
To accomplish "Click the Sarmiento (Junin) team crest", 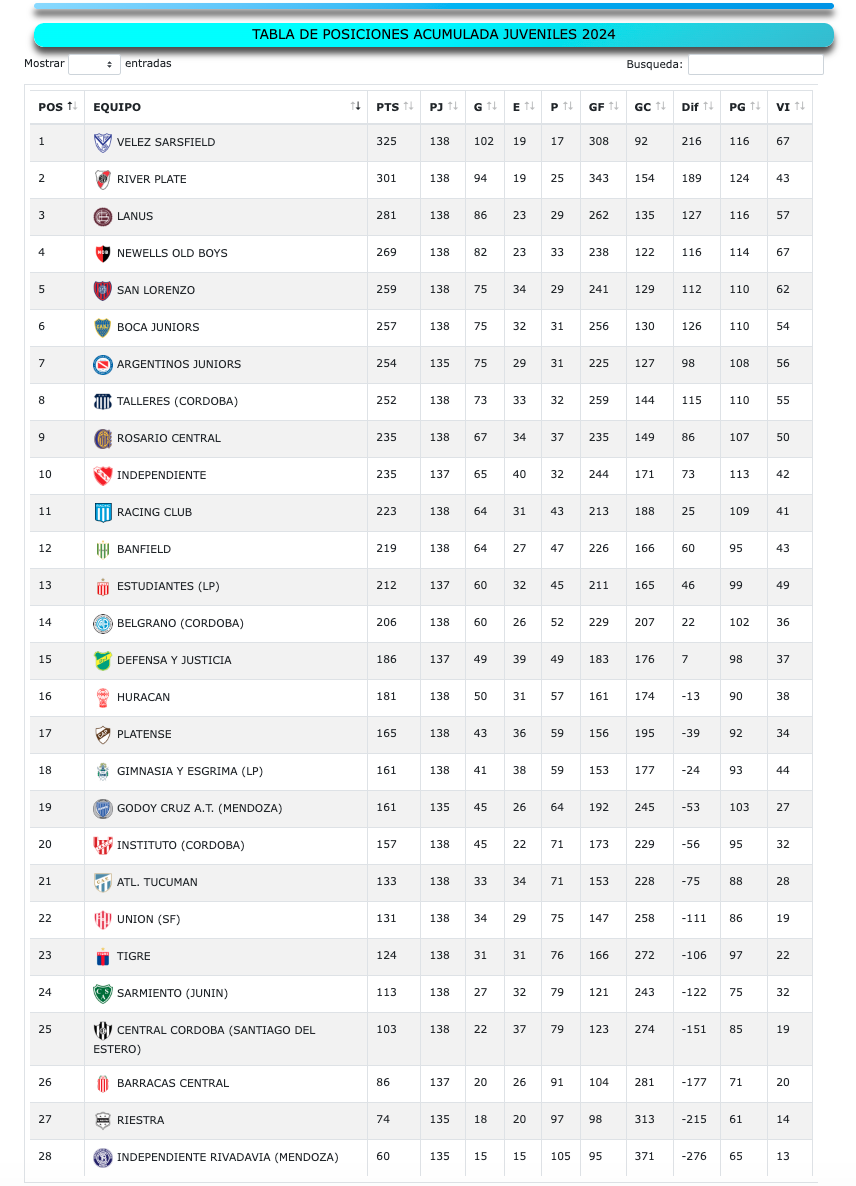I will (x=102, y=993).
